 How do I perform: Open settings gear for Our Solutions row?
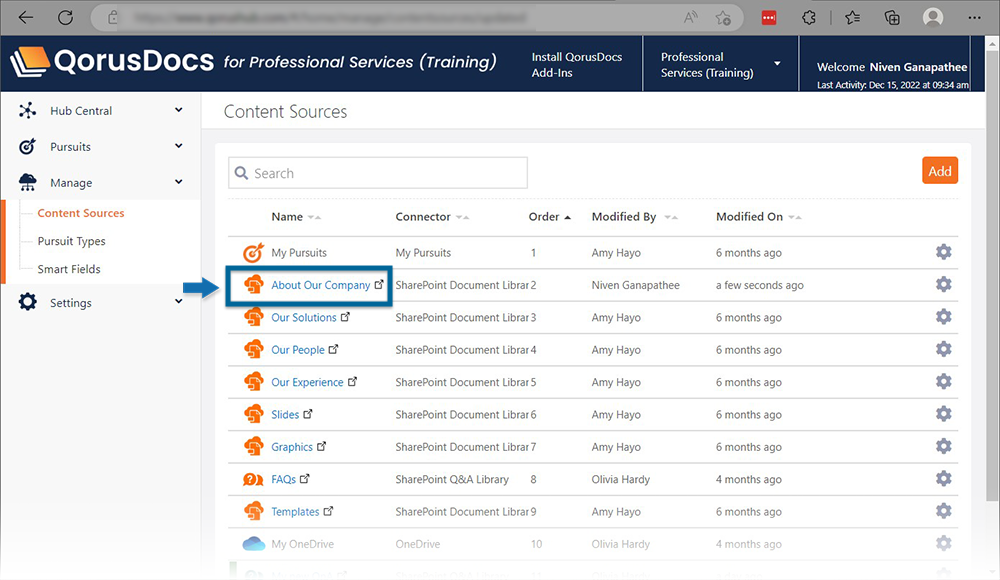click(943, 317)
